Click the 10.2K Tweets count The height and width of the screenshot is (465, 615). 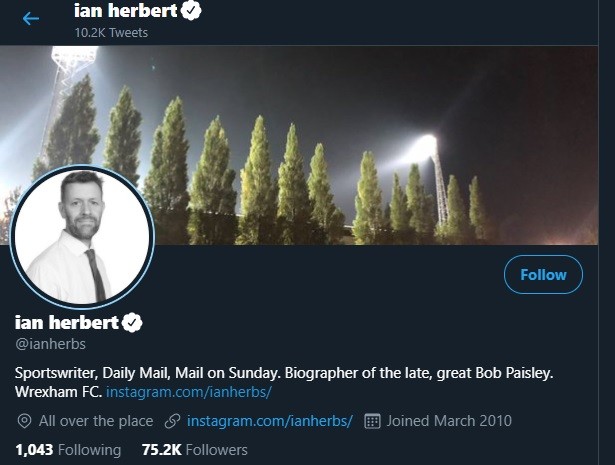[x=111, y=32]
